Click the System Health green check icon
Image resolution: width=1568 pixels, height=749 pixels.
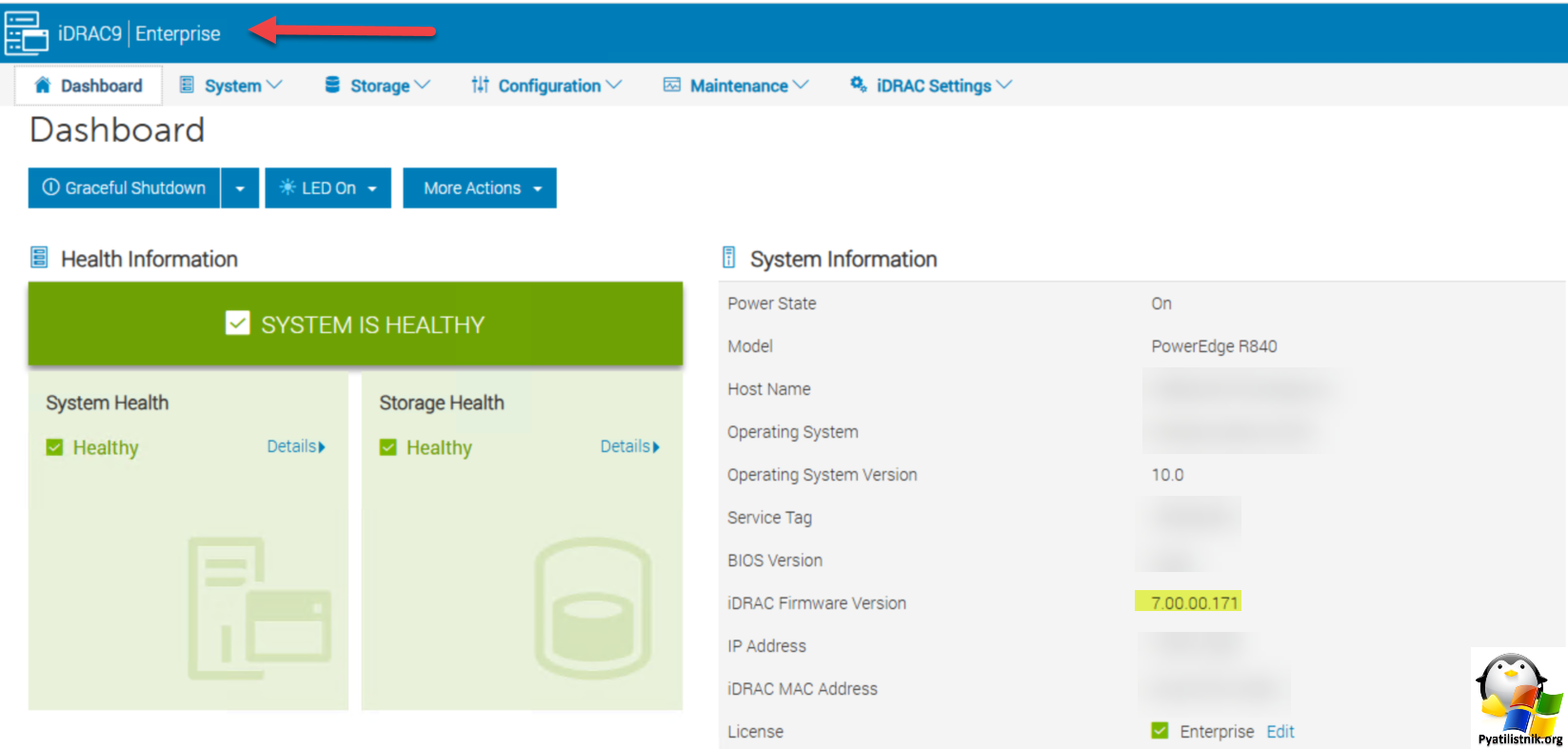[x=54, y=447]
